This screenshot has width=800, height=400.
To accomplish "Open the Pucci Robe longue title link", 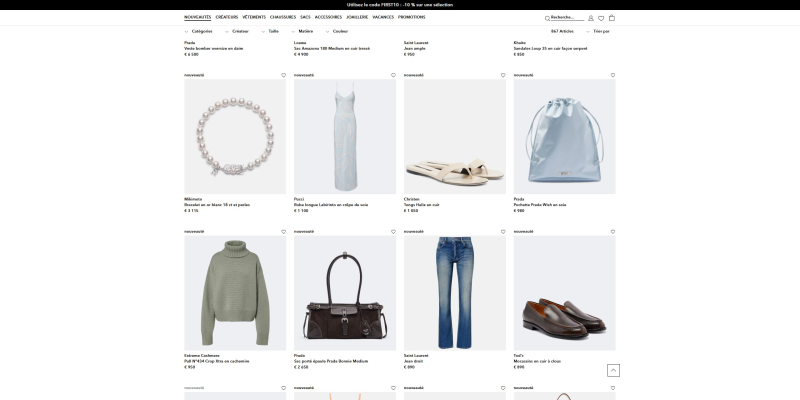I will tap(331, 205).
